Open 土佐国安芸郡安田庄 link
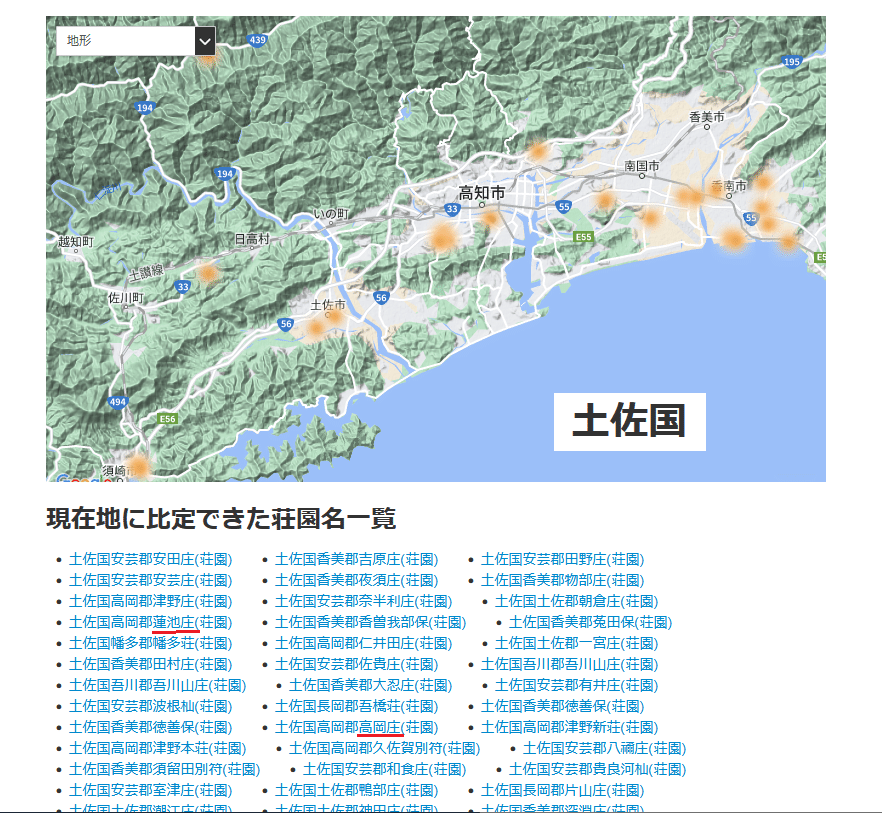This screenshot has width=882, height=813. (151, 559)
